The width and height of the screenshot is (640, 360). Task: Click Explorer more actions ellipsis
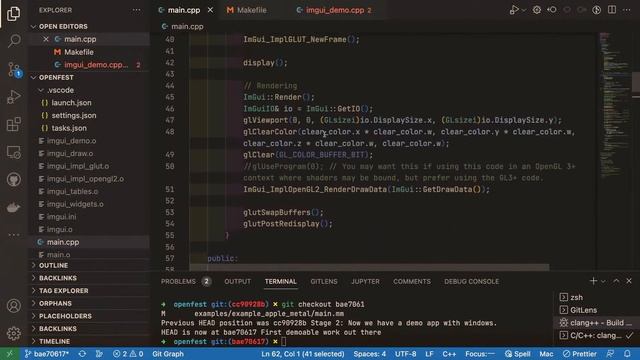(x=136, y=10)
